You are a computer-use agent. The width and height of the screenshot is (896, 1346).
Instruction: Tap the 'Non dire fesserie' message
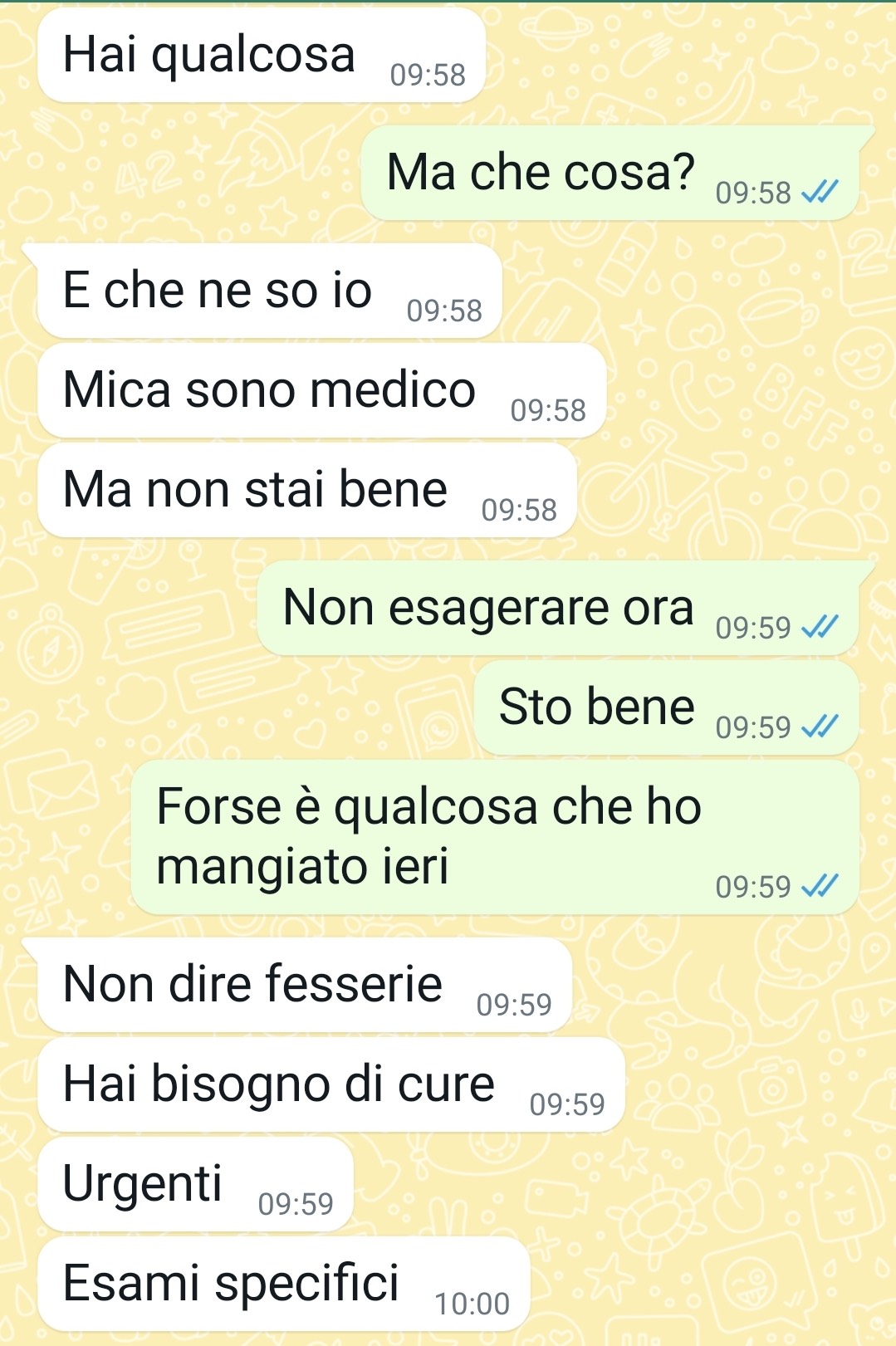(305, 985)
